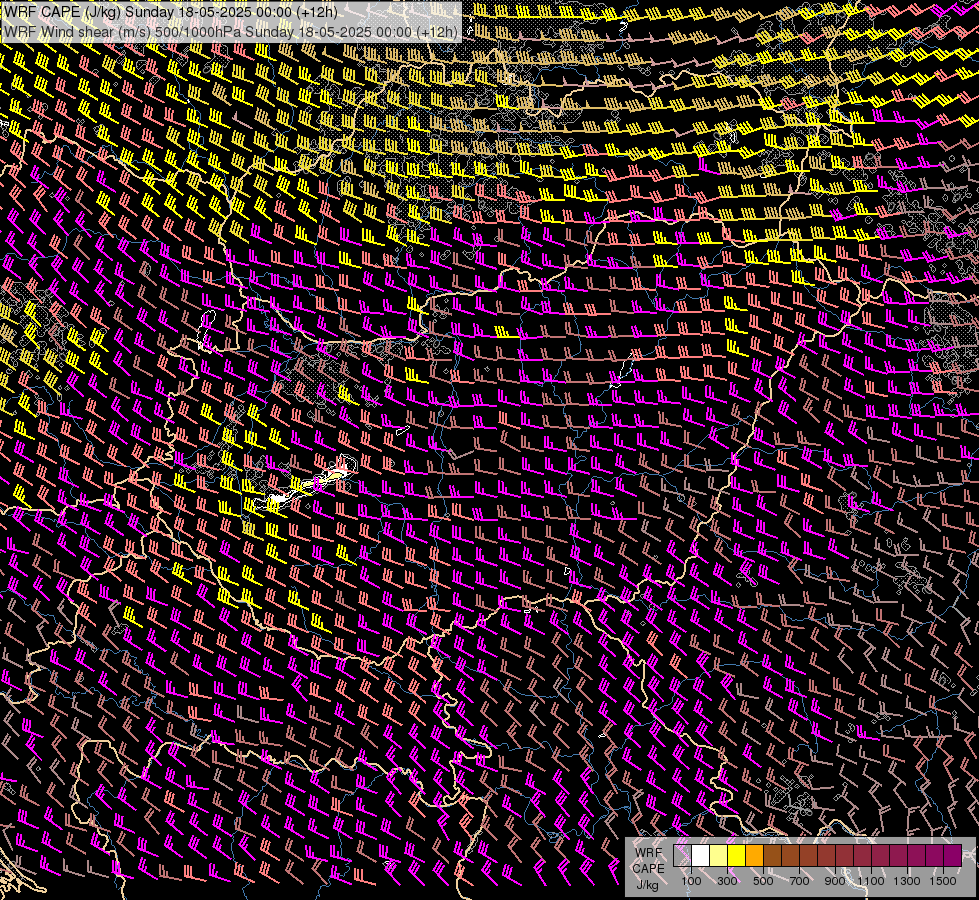Select the white CAPE legend swatch
The width and height of the screenshot is (979, 900).
(701, 855)
